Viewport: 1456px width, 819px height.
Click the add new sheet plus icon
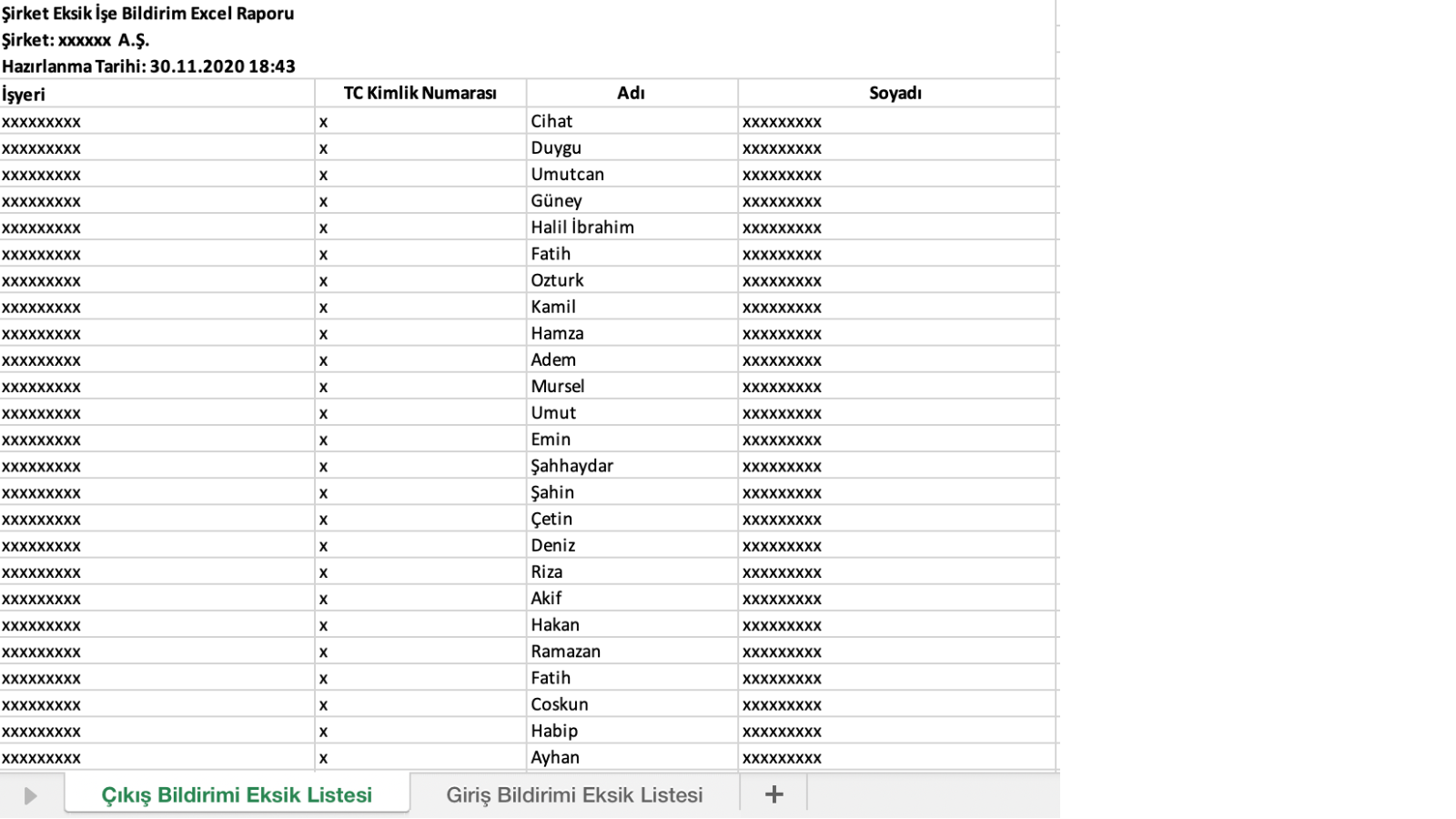click(x=773, y=794)
